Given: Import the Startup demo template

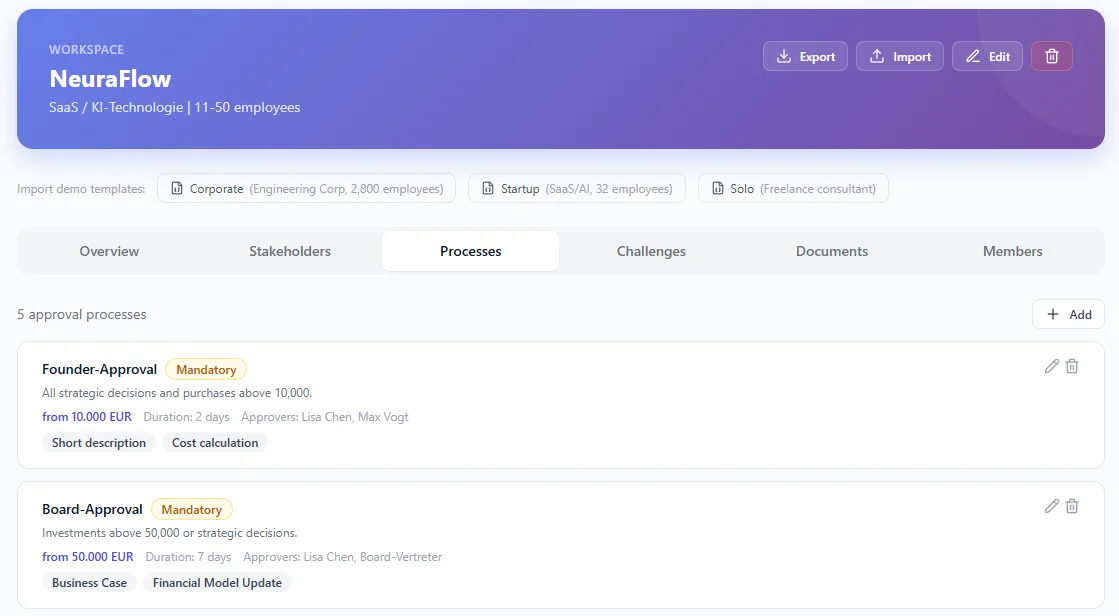Looking at the screenshot, I should pos(576,188).
